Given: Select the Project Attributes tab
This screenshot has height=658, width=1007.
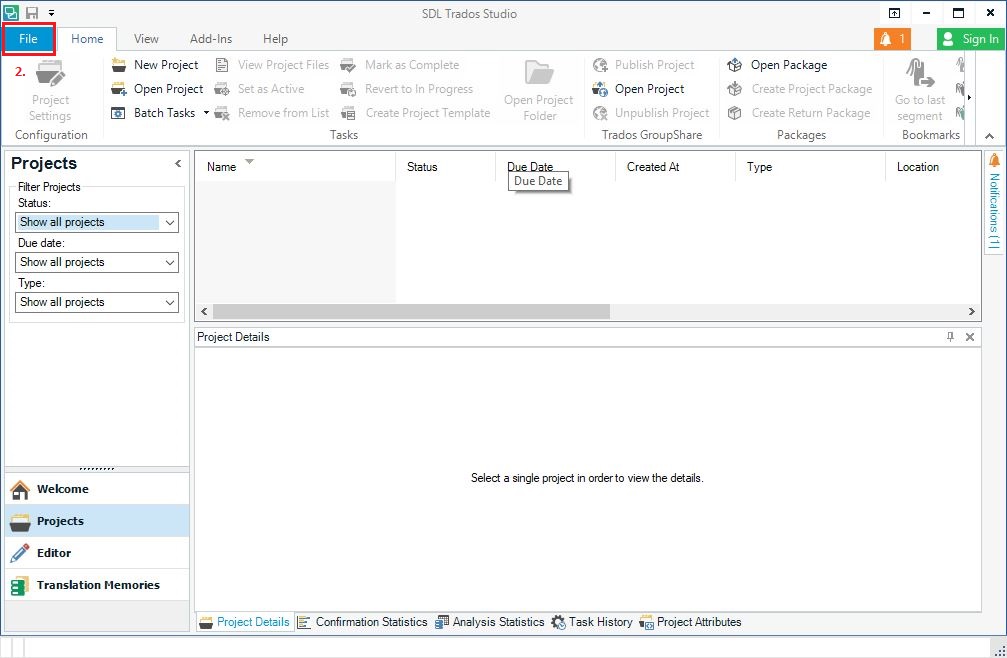Looking at the screenshot, I should 690,622.
